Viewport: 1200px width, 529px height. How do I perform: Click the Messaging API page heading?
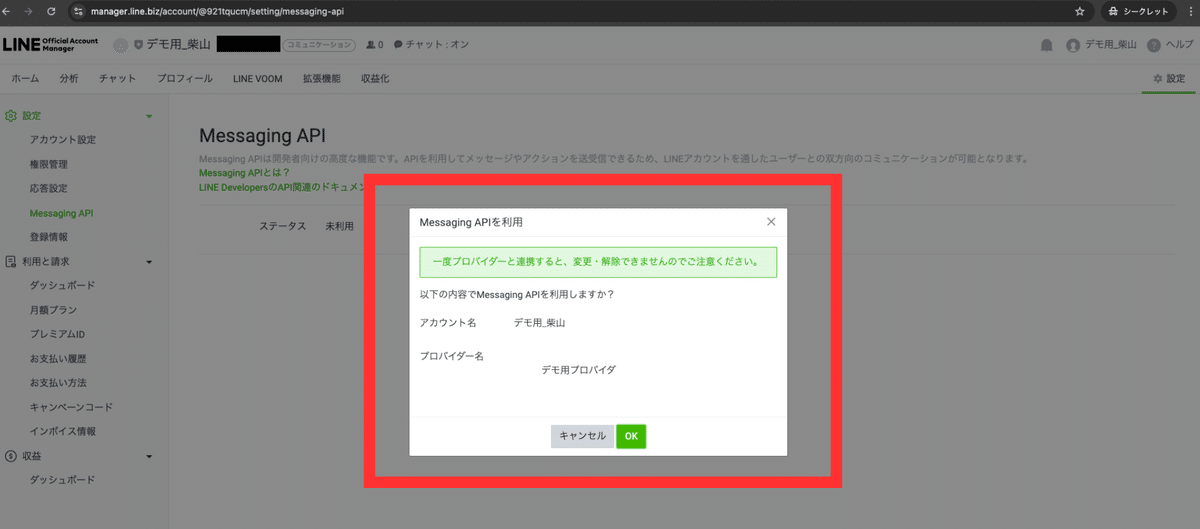[263, 136]
